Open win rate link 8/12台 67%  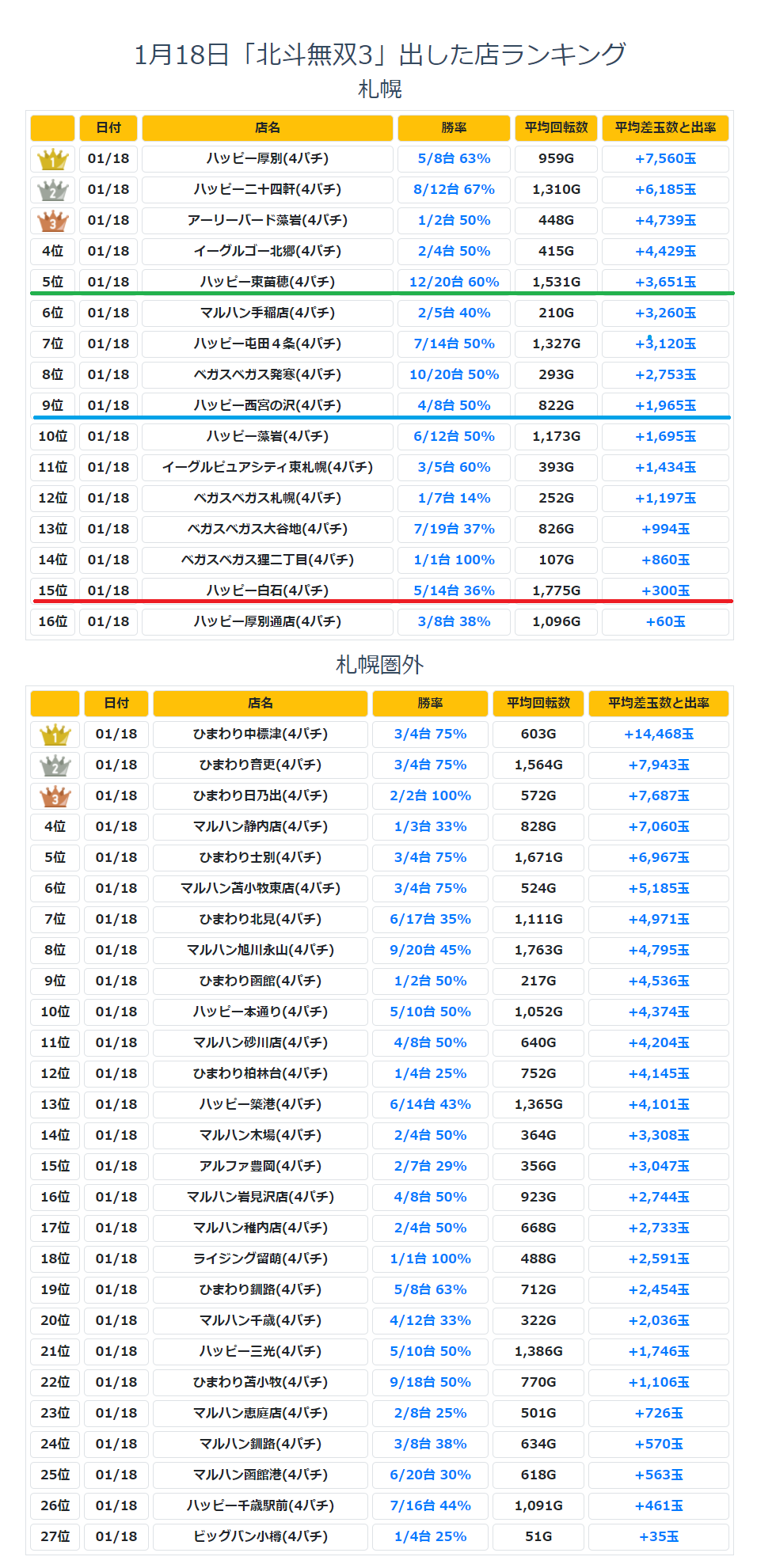coord(454,189)
